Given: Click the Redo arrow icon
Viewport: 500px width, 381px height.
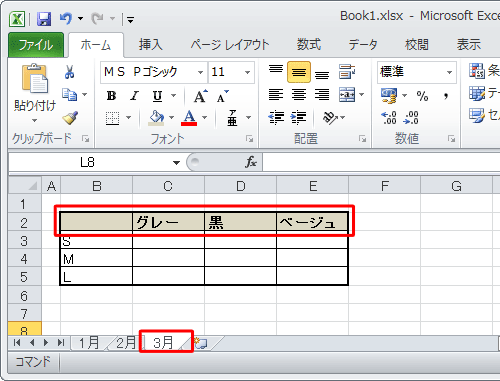Looking at the screenshot, I should (x=97, y=18).
